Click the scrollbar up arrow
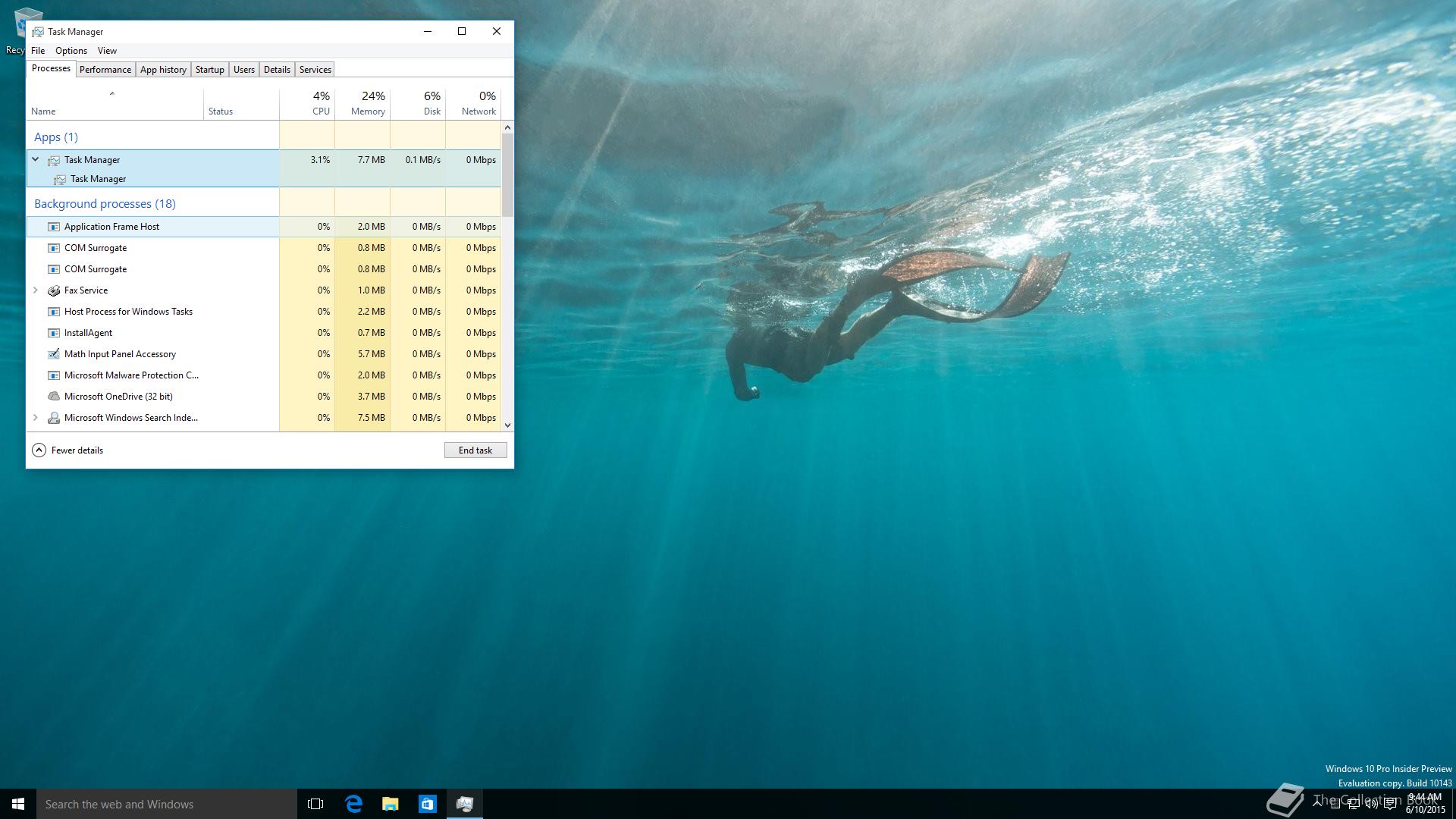The height and width of the screenshot is (819, 1456). (x=507, y=128)
